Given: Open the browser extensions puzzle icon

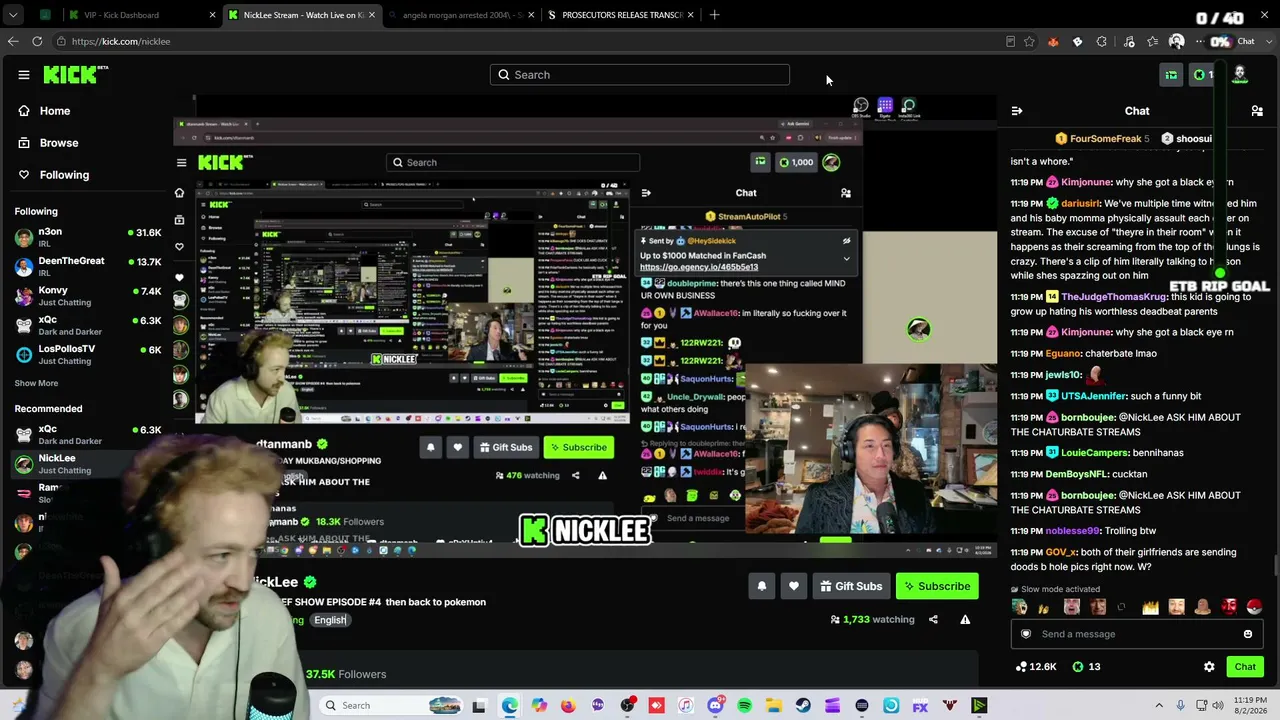Looking at the screenshot, I should point(1102,42).
